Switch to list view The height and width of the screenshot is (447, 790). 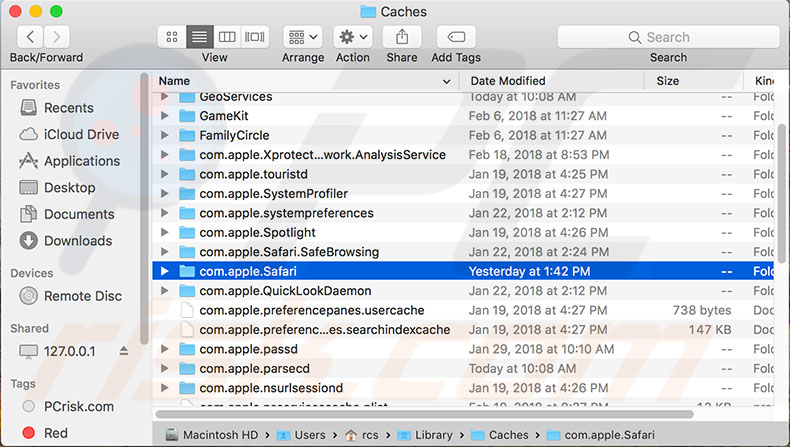click(200, 37)
